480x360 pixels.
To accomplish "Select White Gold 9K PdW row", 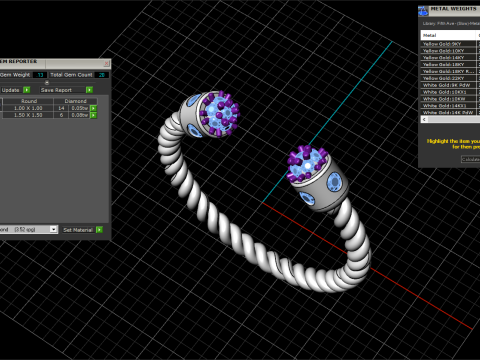I will click(449, 85).
